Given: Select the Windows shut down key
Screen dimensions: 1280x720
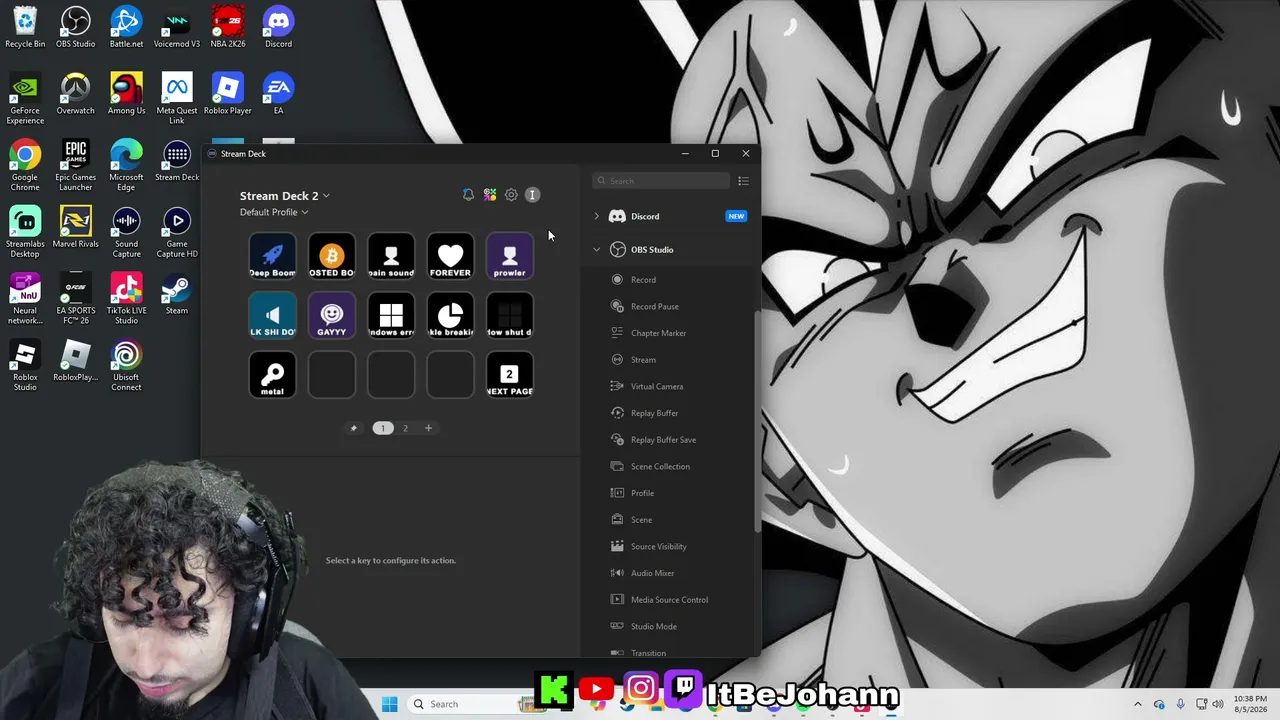Looking at the screenshot, I should [510, 316].
